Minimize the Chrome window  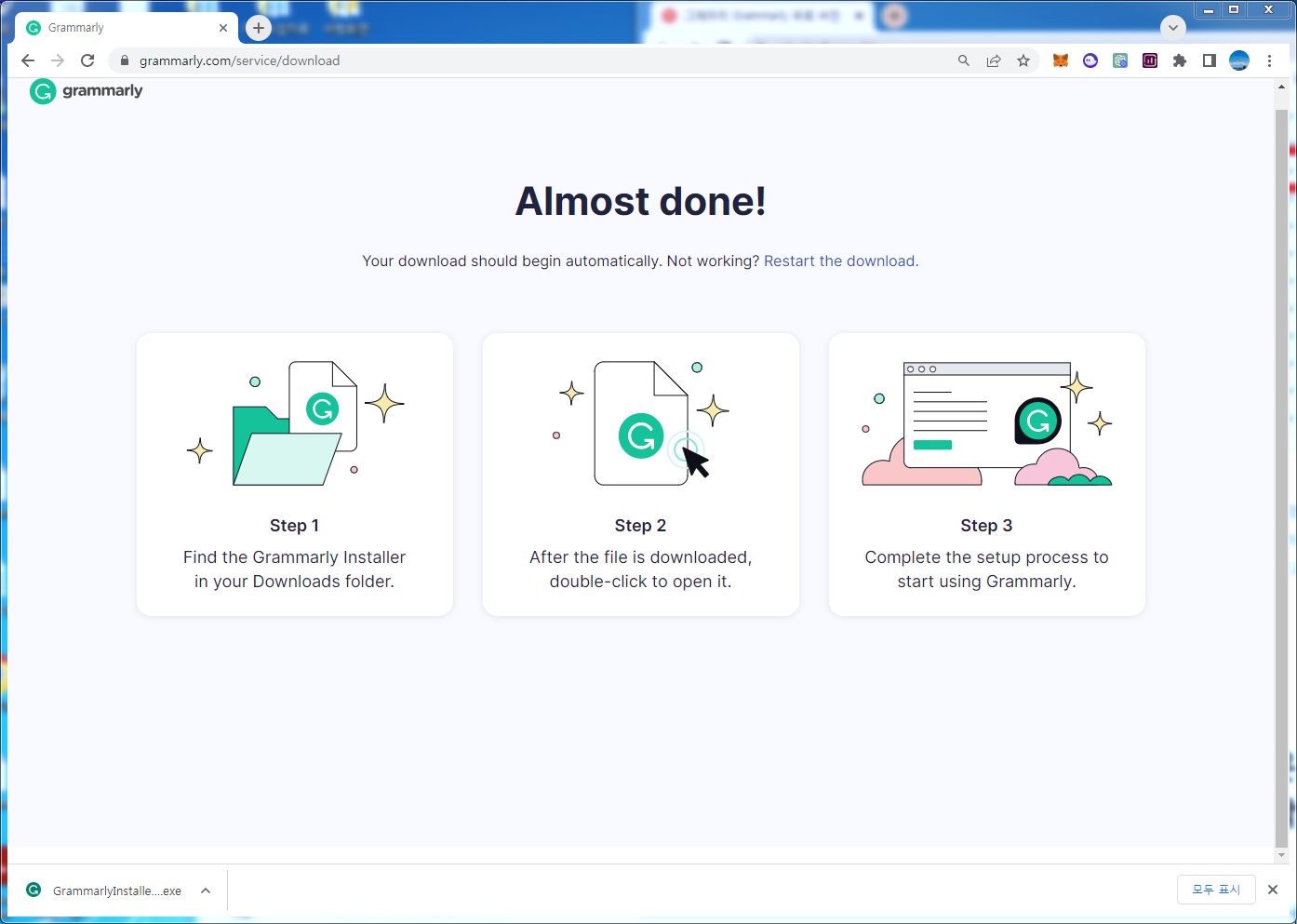coord(1209,10)
